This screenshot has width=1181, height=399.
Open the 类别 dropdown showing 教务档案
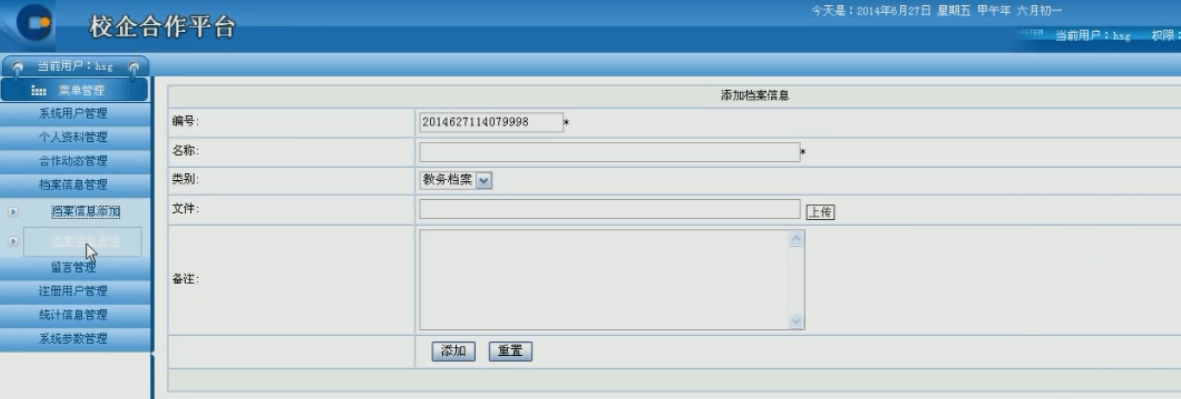point(456,180)
